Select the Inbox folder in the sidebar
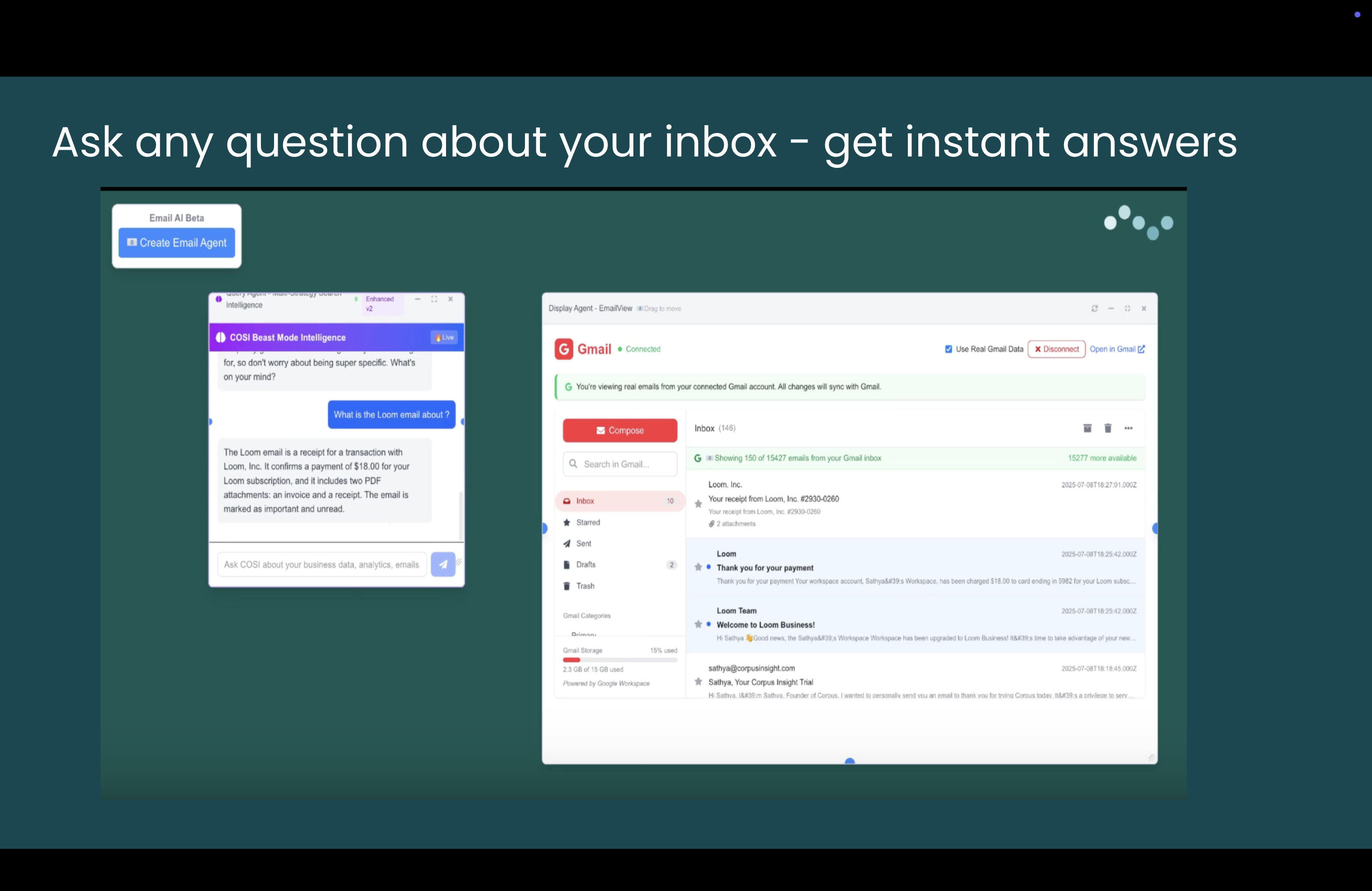Viewport: 1372px width, 891px height. pyautogui.click(x=620, y=501)
